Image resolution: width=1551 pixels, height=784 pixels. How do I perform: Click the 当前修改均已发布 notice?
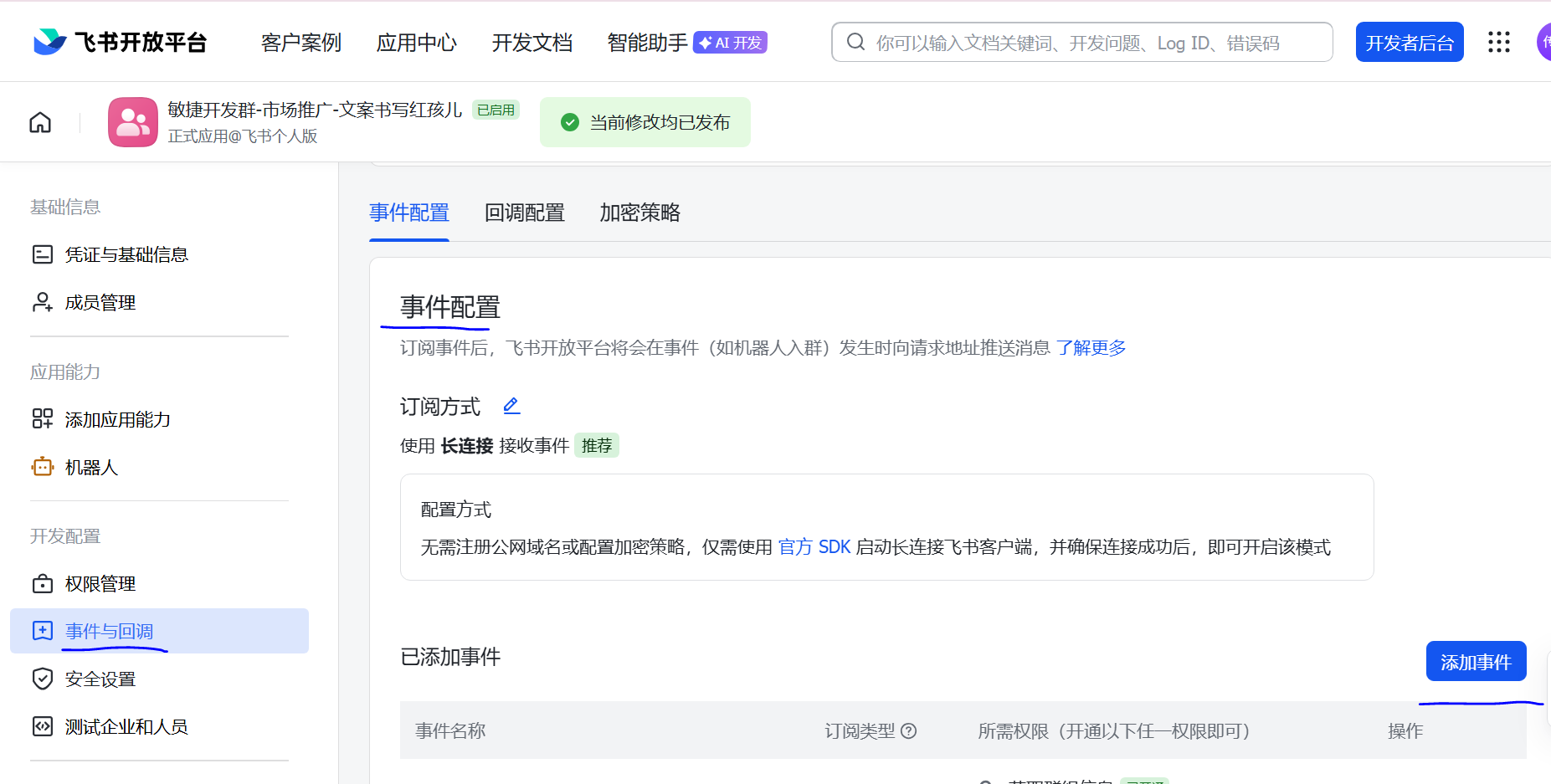click(x=645, y=122)
